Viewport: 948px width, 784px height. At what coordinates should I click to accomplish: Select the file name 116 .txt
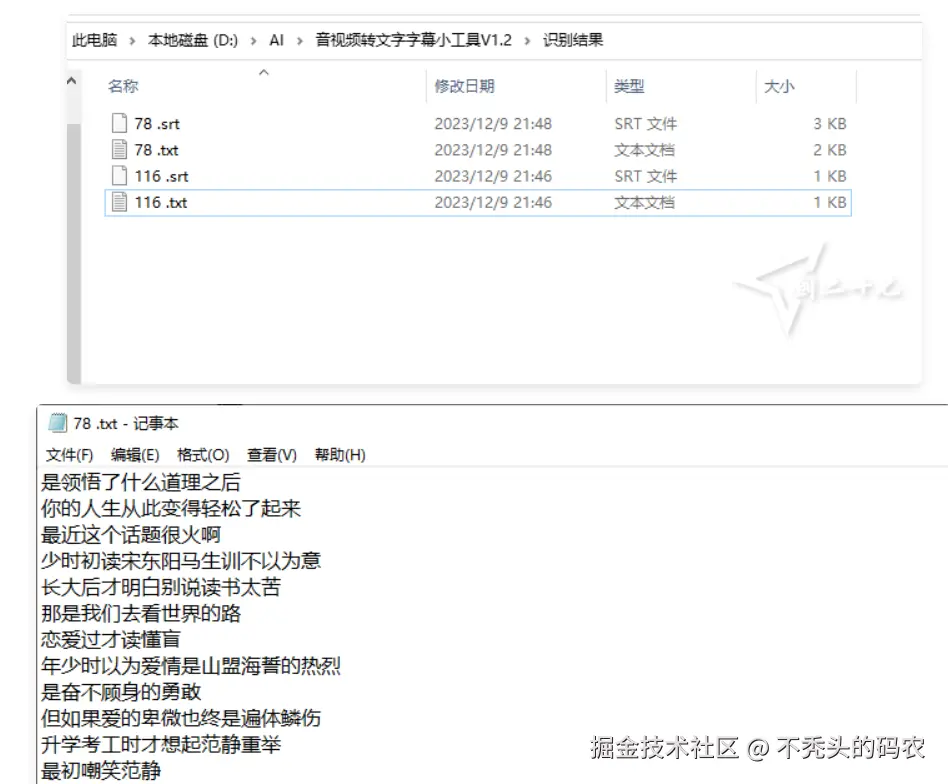pos(161,202)
